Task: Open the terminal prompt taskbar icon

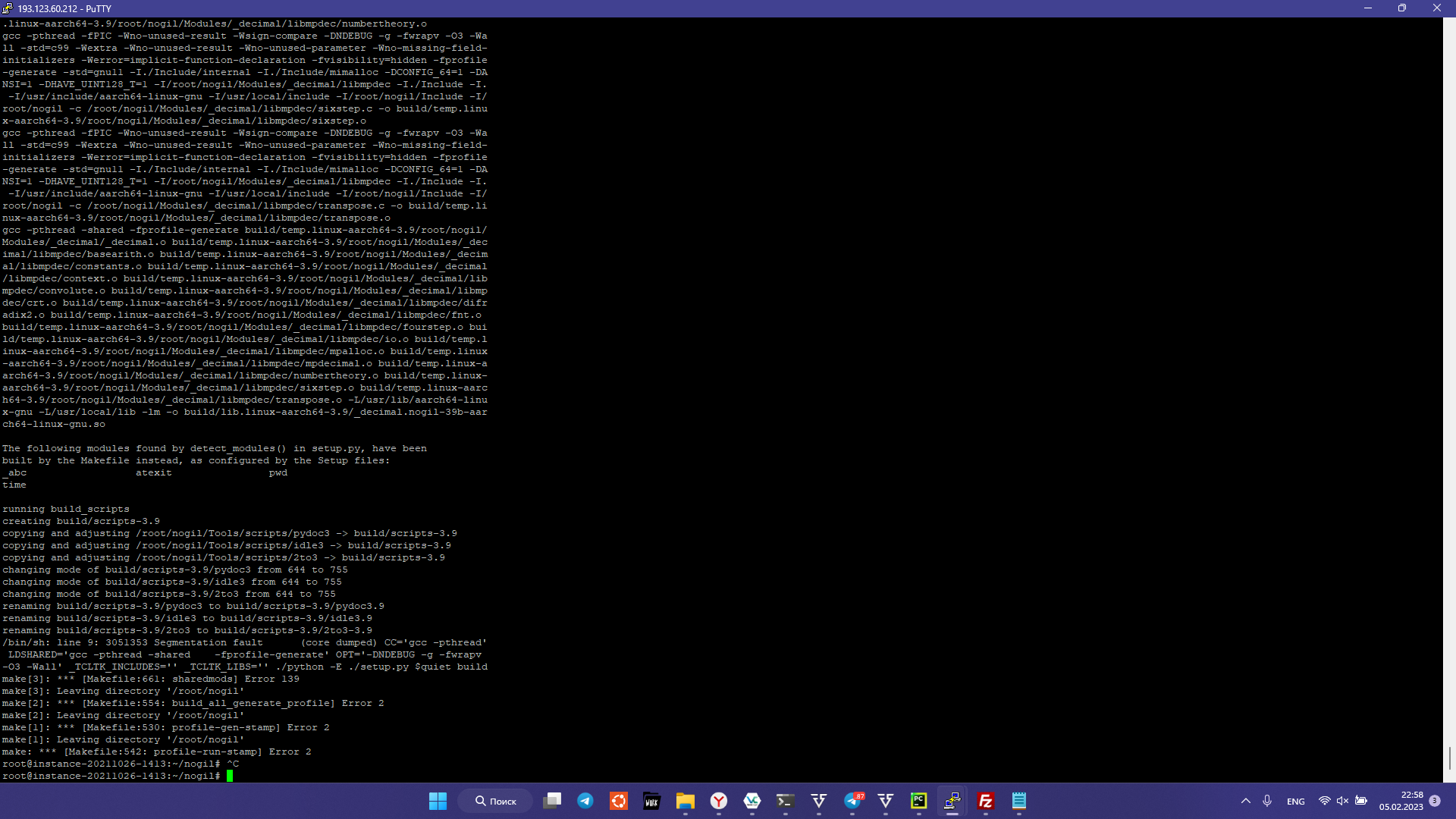Action: [x=785, y=801]
